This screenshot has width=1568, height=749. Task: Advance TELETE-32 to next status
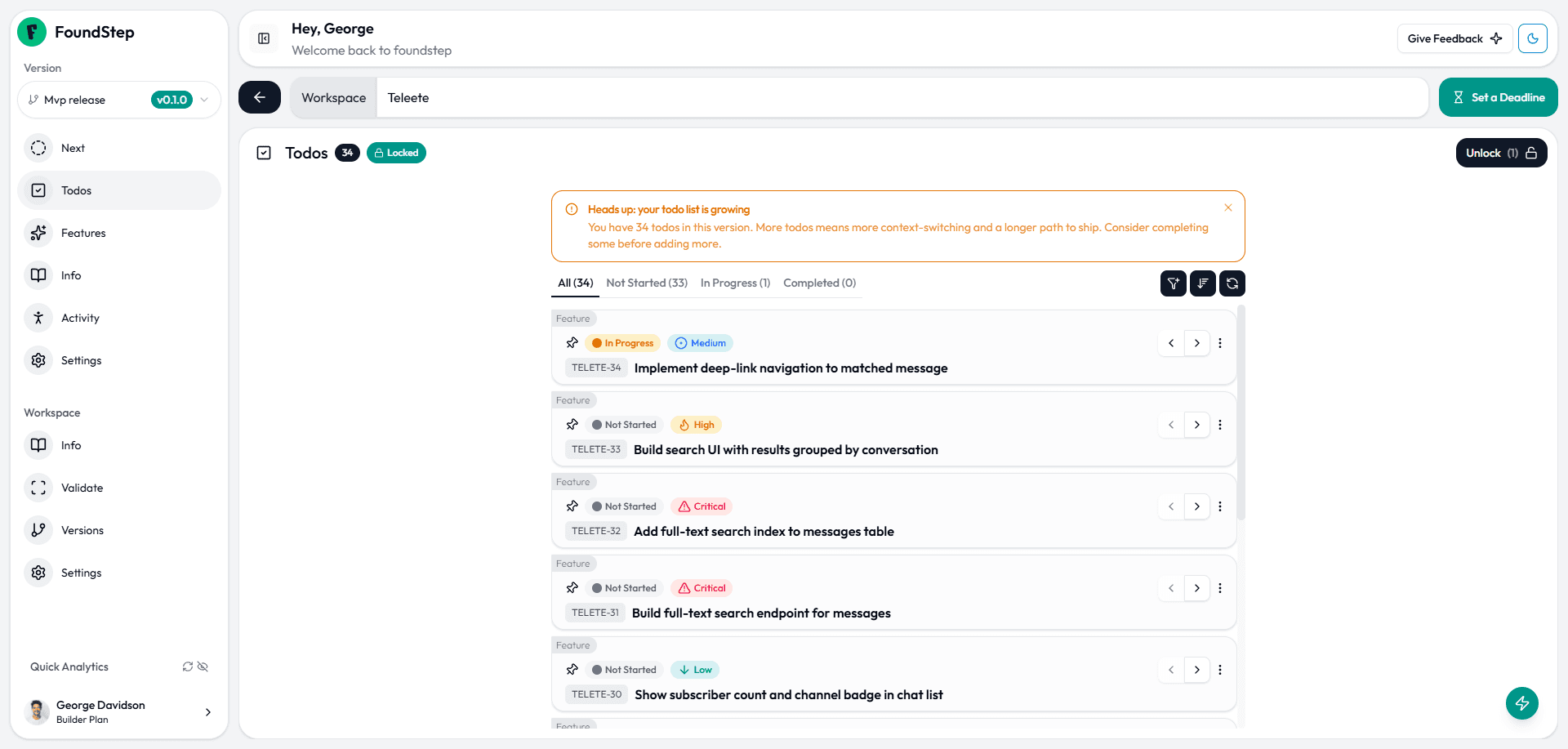[x=1197, y=506]
